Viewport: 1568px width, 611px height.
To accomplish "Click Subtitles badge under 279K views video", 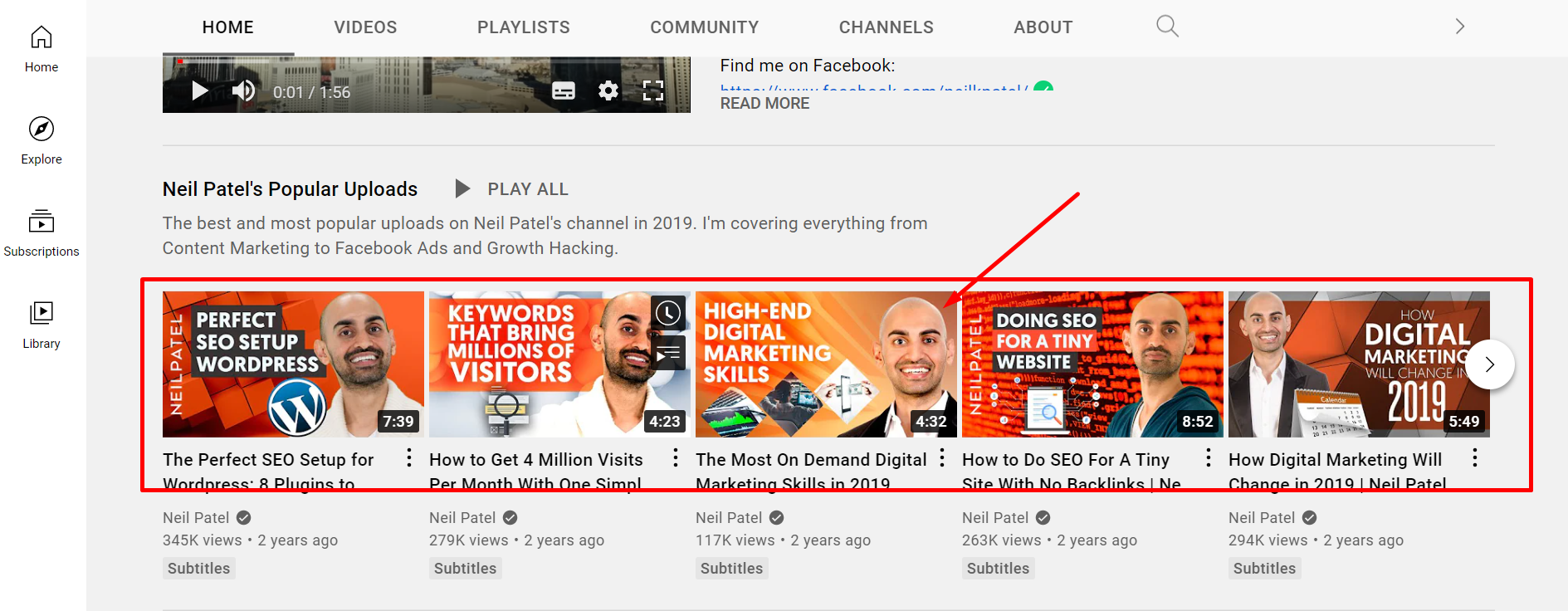I will [466, 569].
